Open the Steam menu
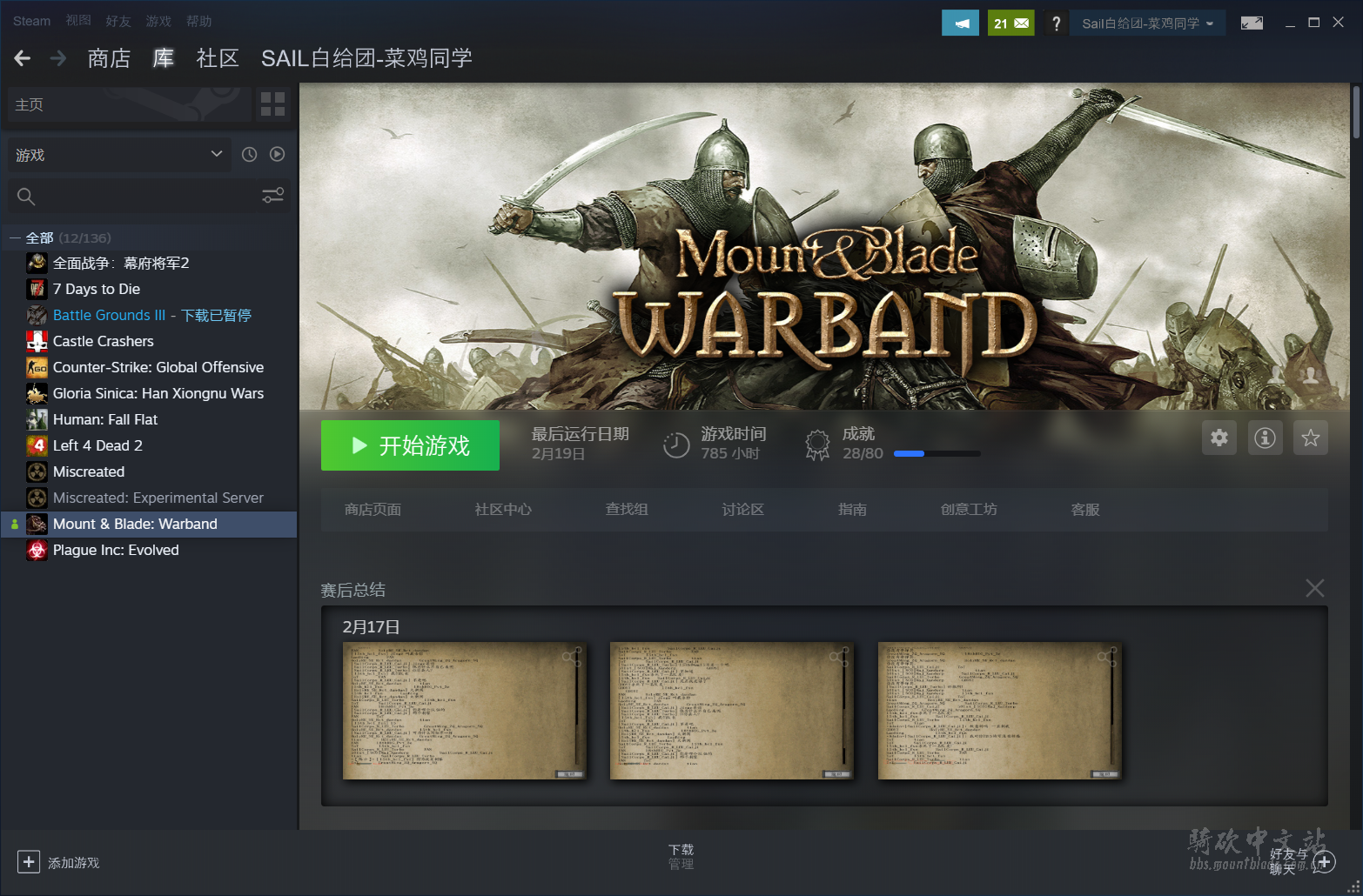1363x896 pixels. [x=32, y=21]
